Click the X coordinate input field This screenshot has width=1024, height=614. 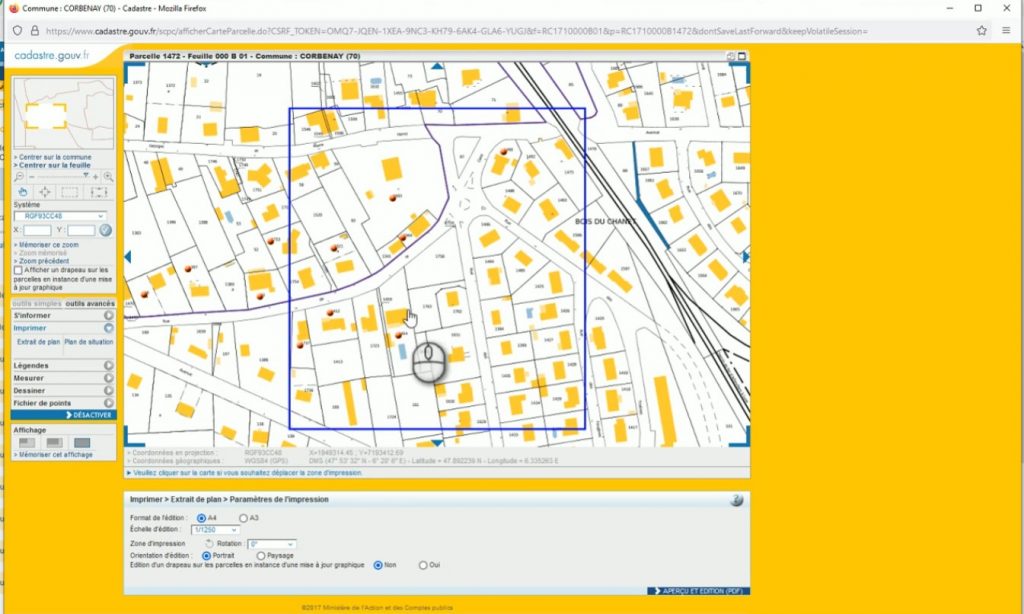[37, 230]
